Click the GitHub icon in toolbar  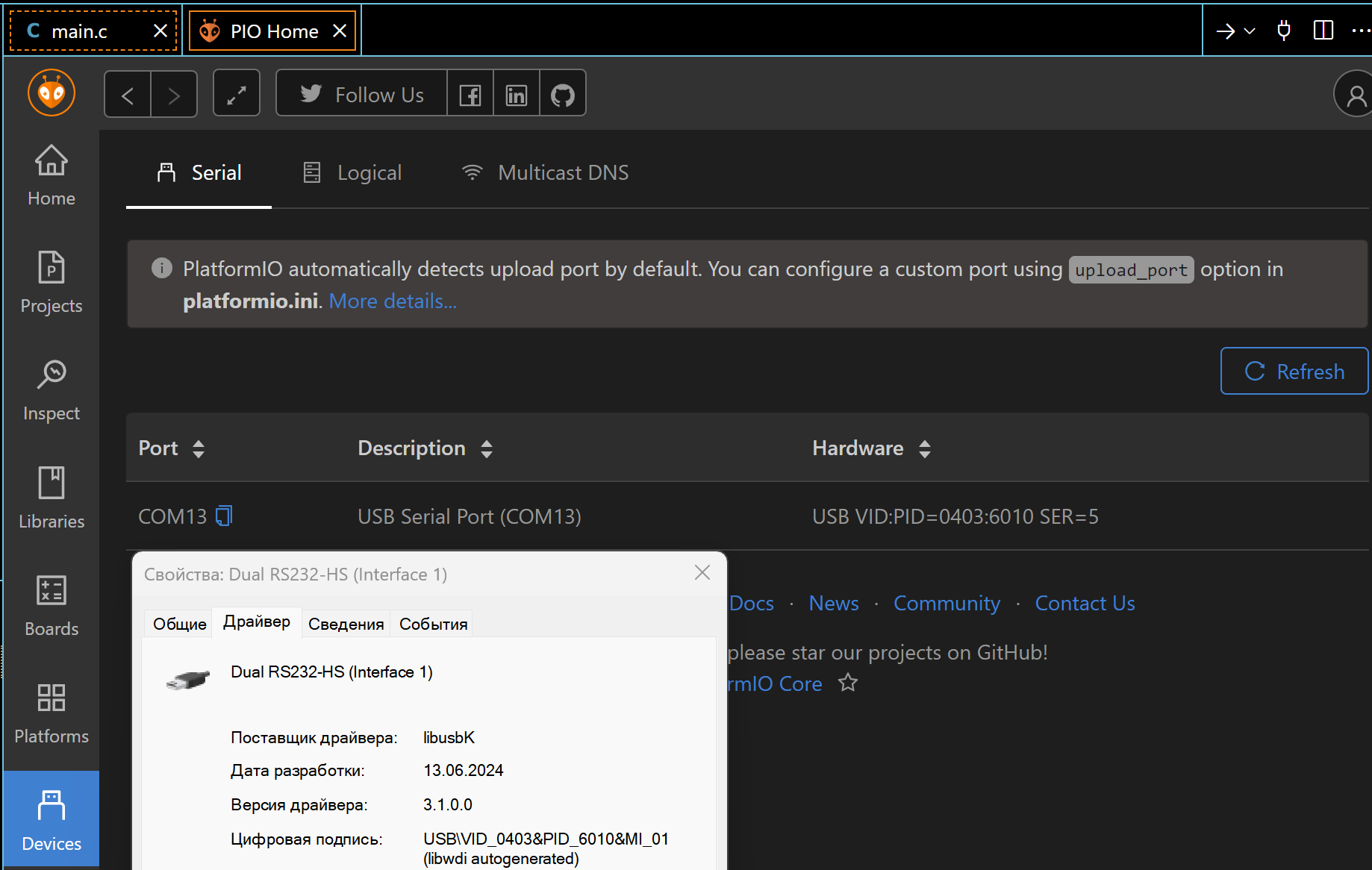pyautogui.click(x=562, y=95)
